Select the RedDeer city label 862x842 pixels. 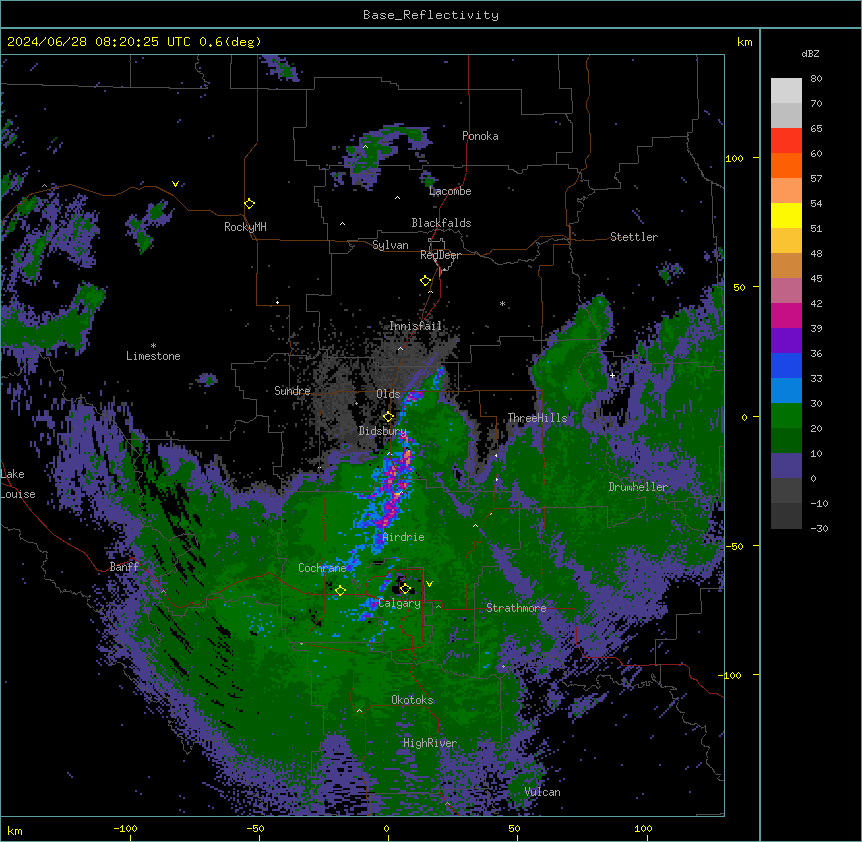coord(440,255)
